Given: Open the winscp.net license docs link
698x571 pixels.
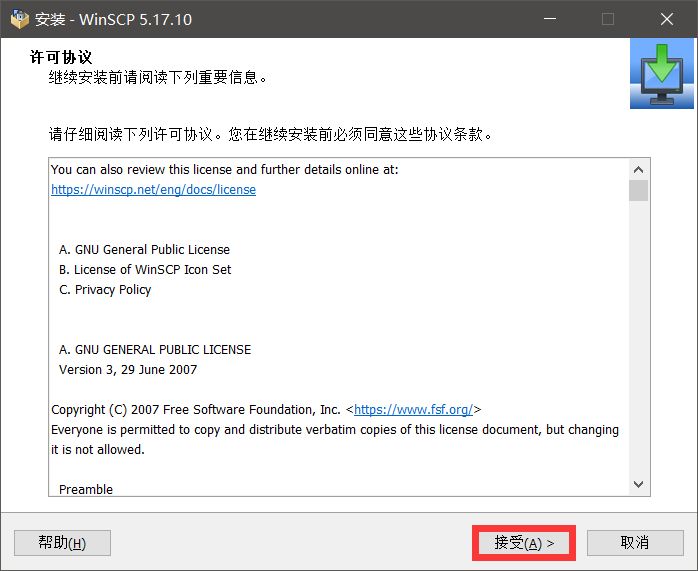Looking at the screenshot, I should click(x=153, y=190).
